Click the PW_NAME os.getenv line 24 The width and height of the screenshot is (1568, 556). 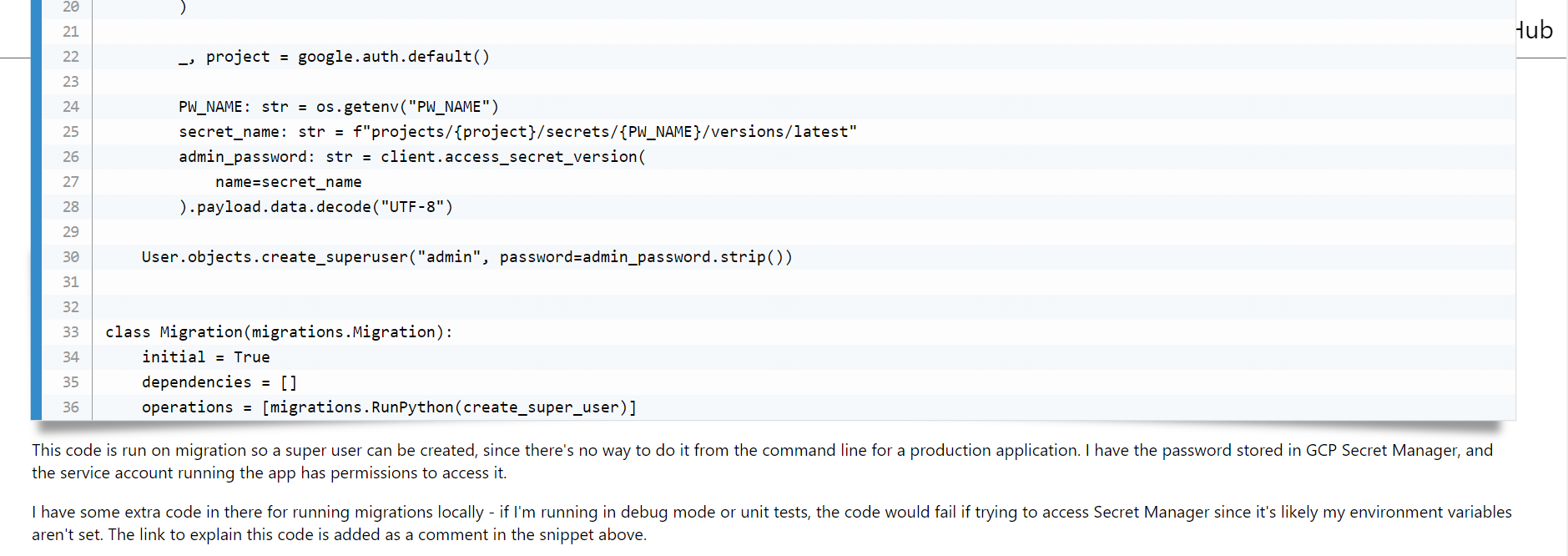point(338,107)
